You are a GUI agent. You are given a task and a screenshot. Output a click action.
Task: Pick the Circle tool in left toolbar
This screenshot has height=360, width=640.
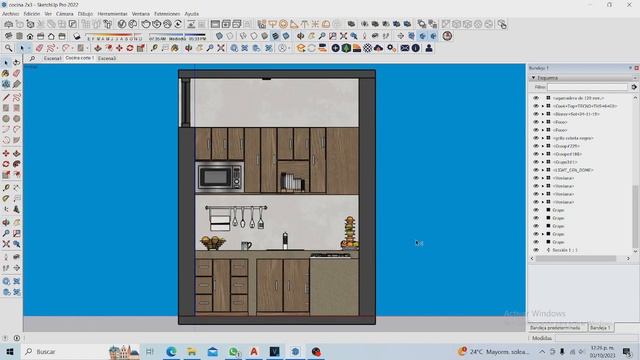pos(6,118)
